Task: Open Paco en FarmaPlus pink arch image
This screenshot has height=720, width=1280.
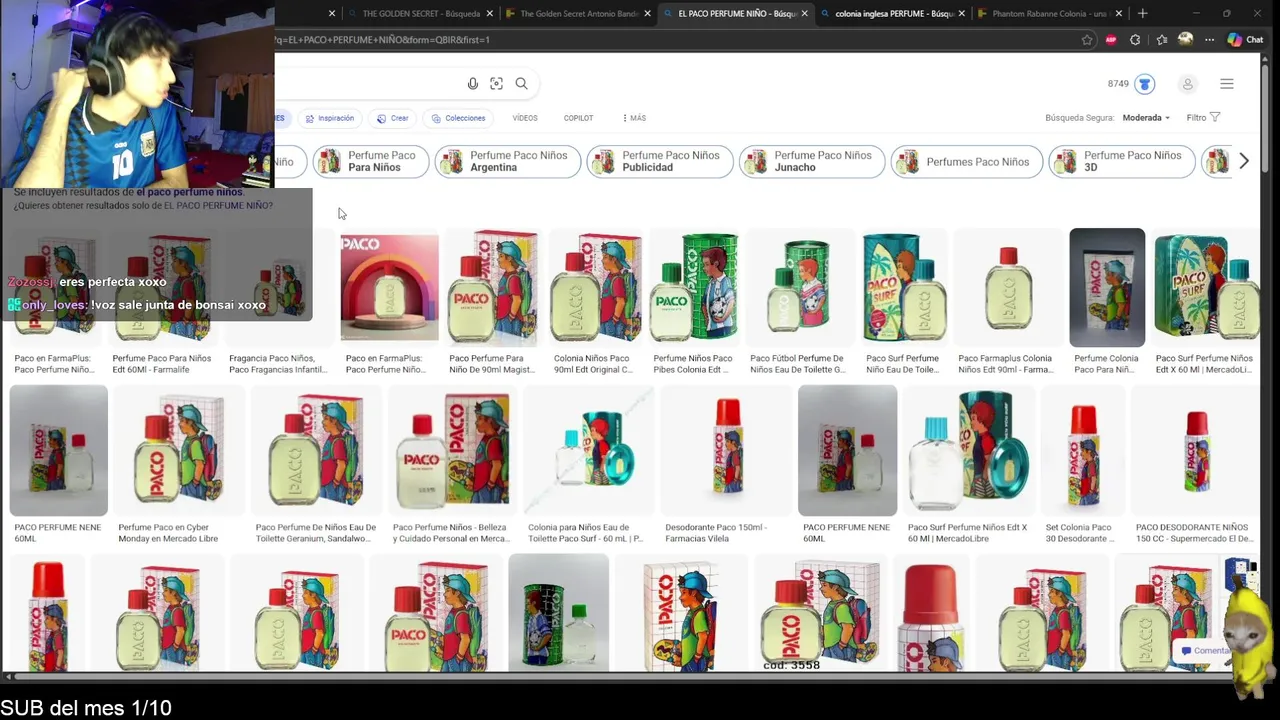Action: click(x=389, y=288)
